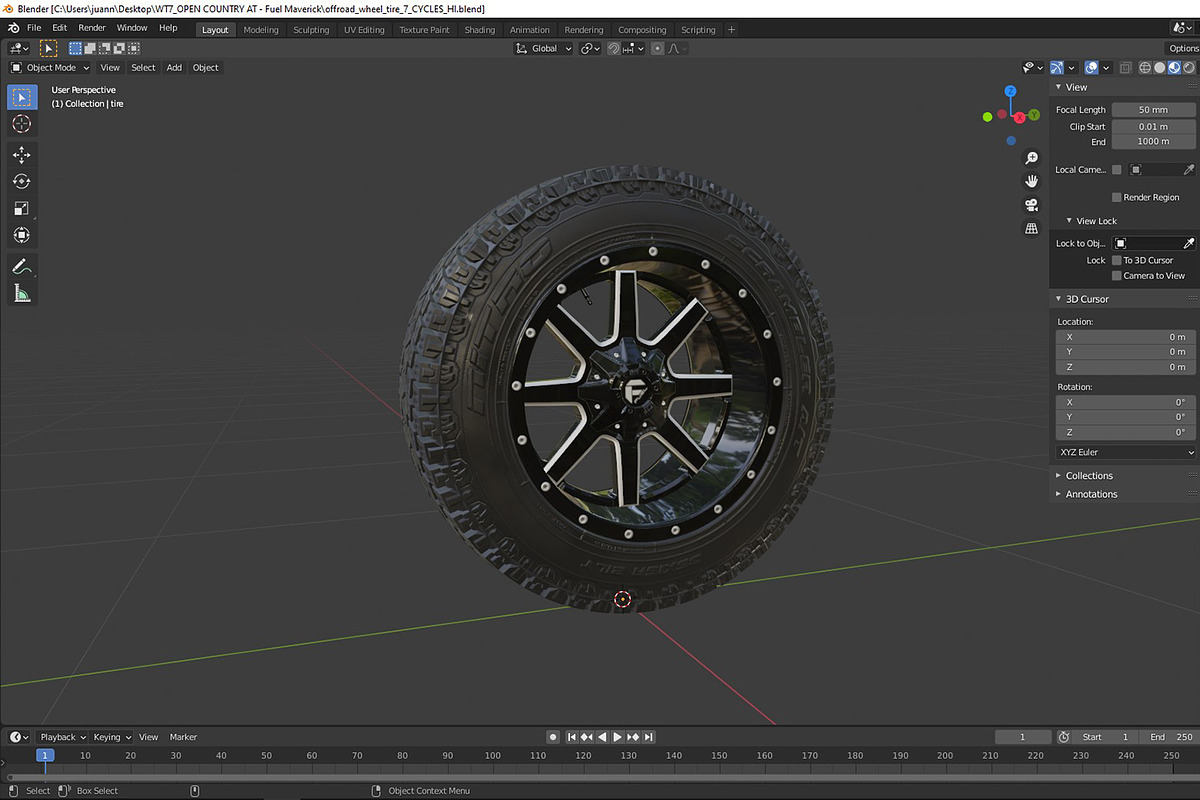This screenshot has width=1200, height=800.
Task: Click the 3D Cursor Location X field
Action: click(1126, 337)
